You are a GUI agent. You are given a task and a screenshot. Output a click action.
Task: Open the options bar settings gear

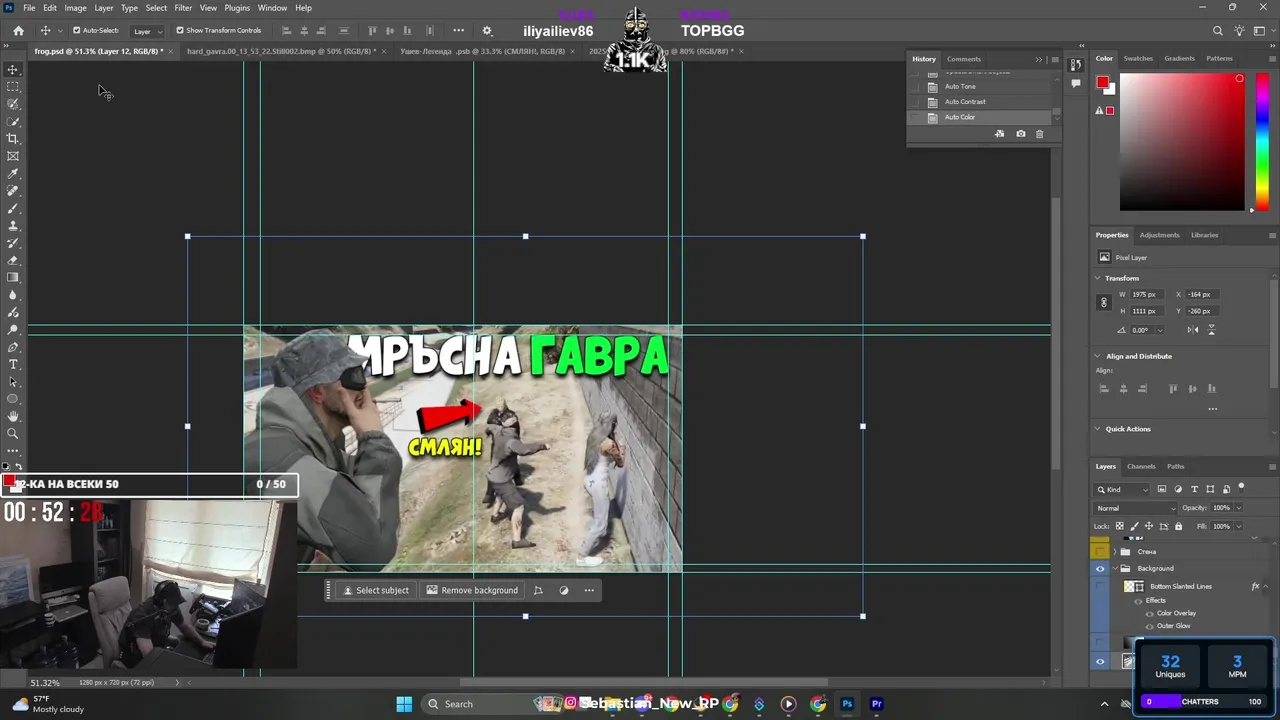(x=487, y=31)
